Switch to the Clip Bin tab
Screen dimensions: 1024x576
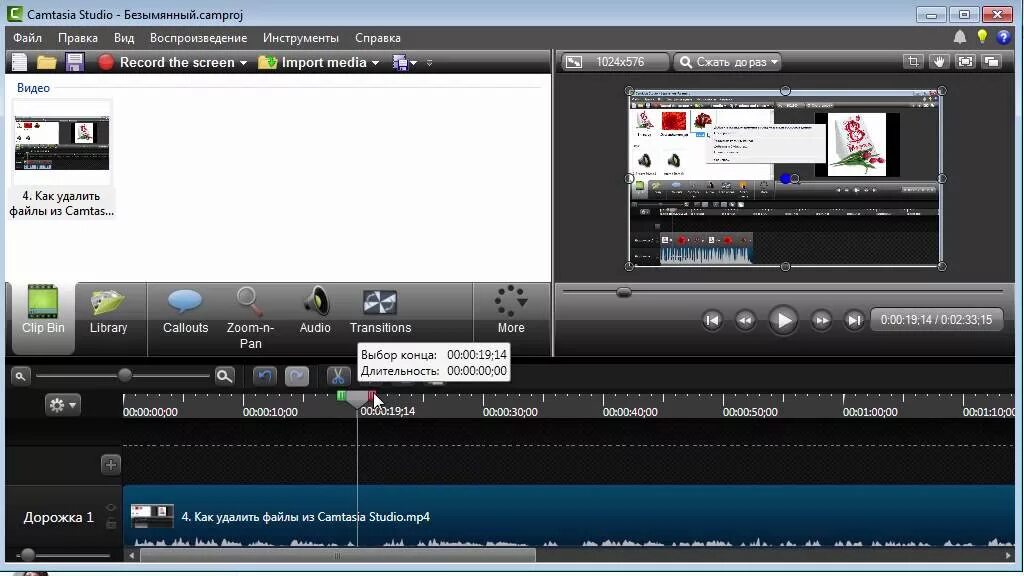(43, 317)
